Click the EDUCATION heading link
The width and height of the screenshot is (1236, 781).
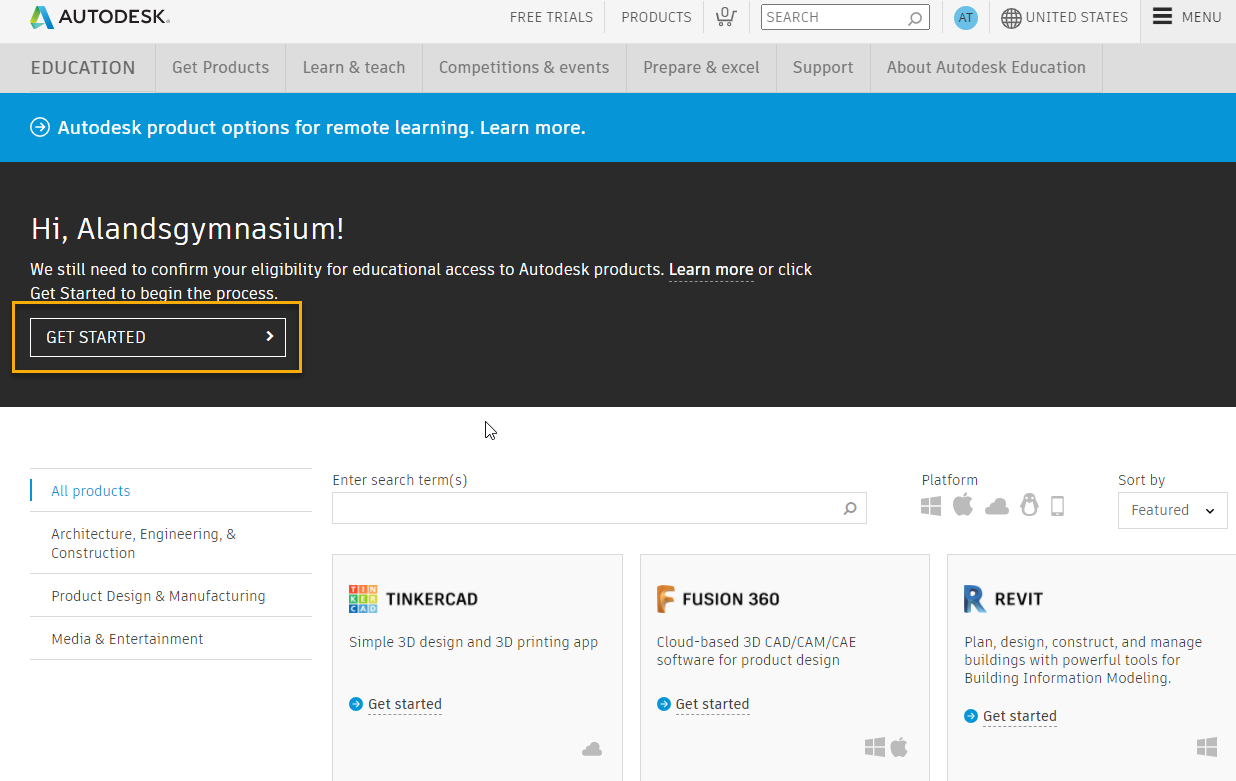pos(83,68)
